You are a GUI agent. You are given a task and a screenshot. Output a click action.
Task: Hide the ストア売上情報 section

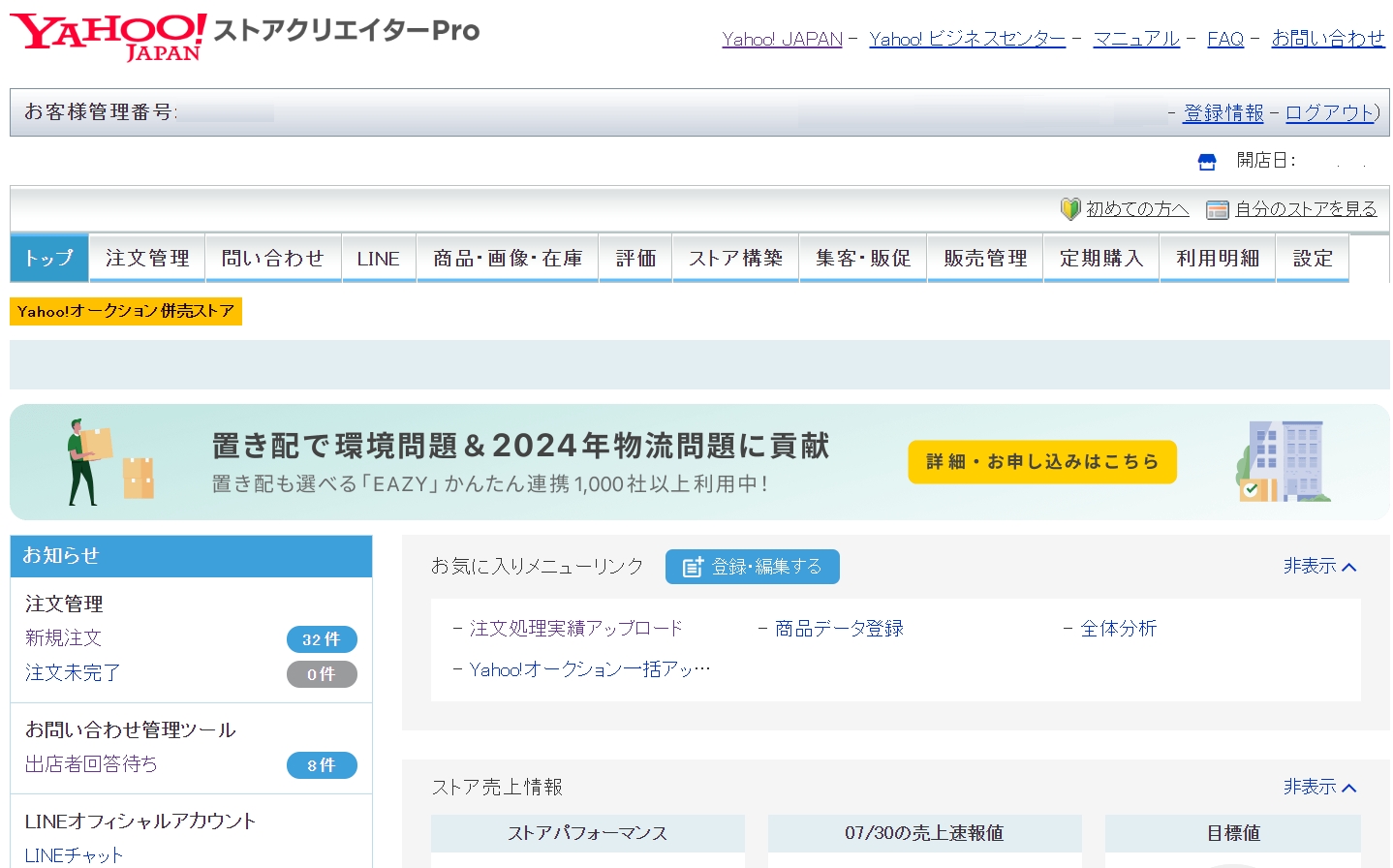point(1317,787)
